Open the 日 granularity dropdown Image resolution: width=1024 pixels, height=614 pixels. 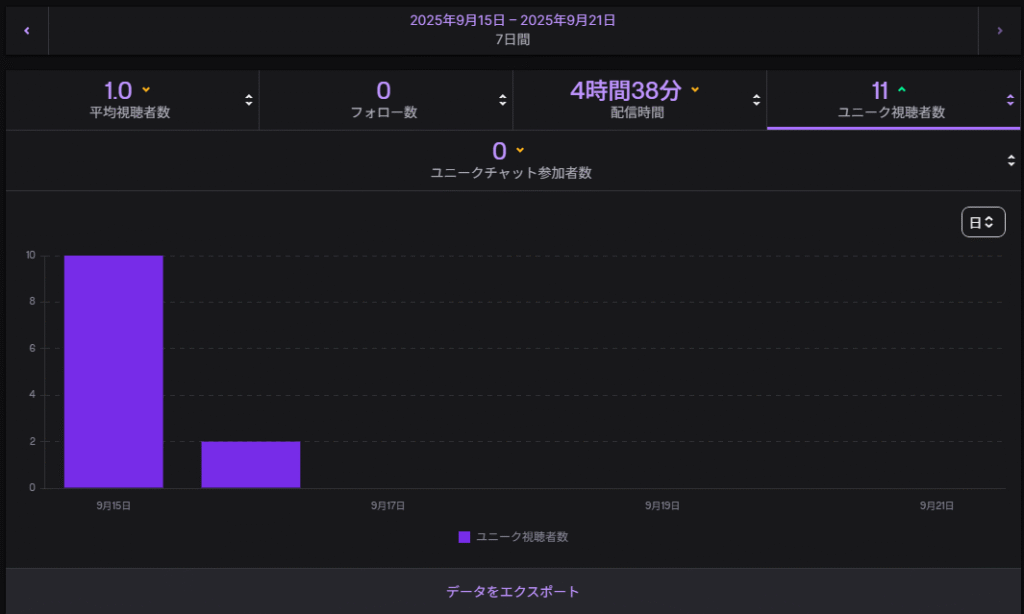tap(982, 222)
